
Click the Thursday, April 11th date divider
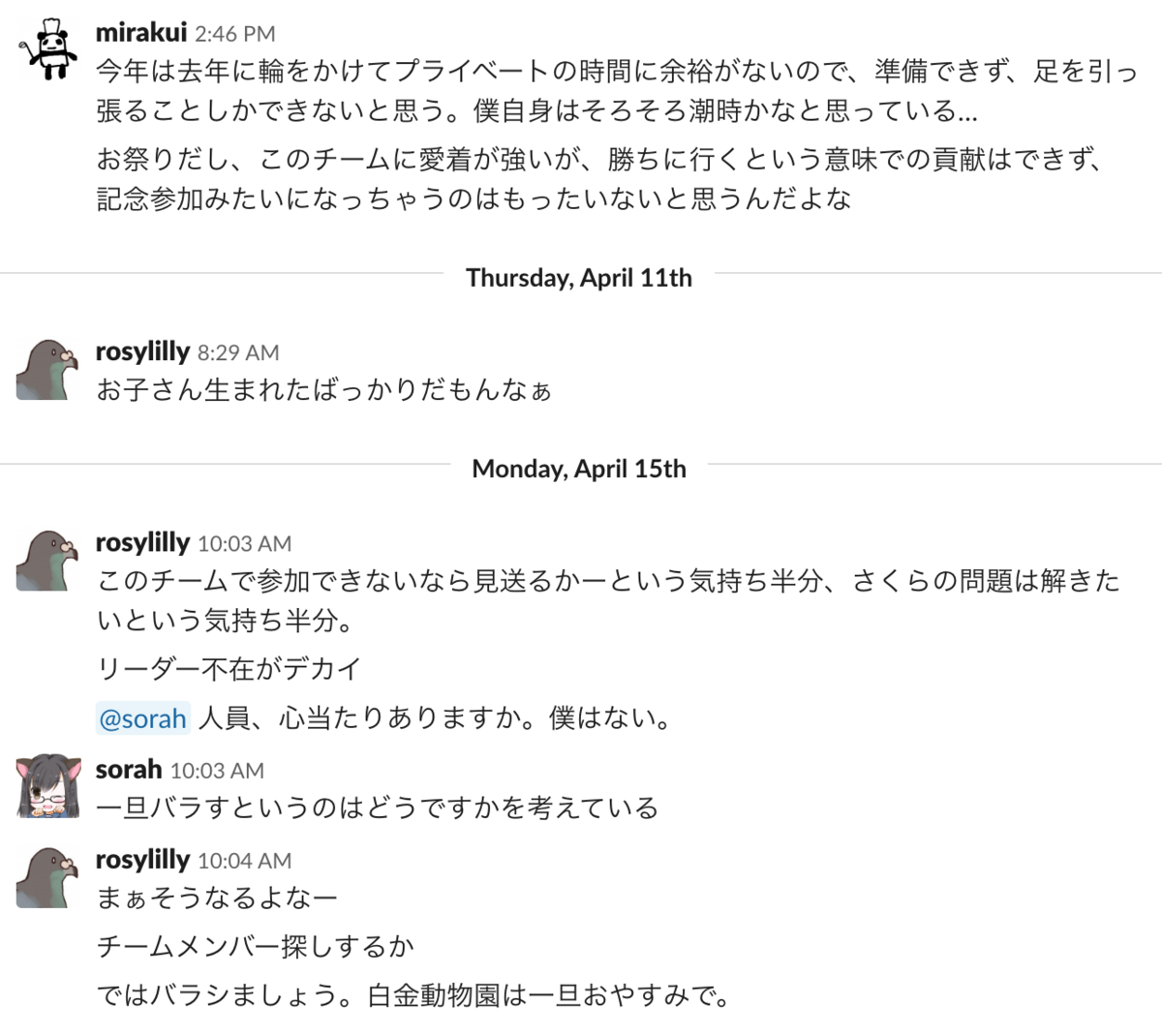coord(579,278)
